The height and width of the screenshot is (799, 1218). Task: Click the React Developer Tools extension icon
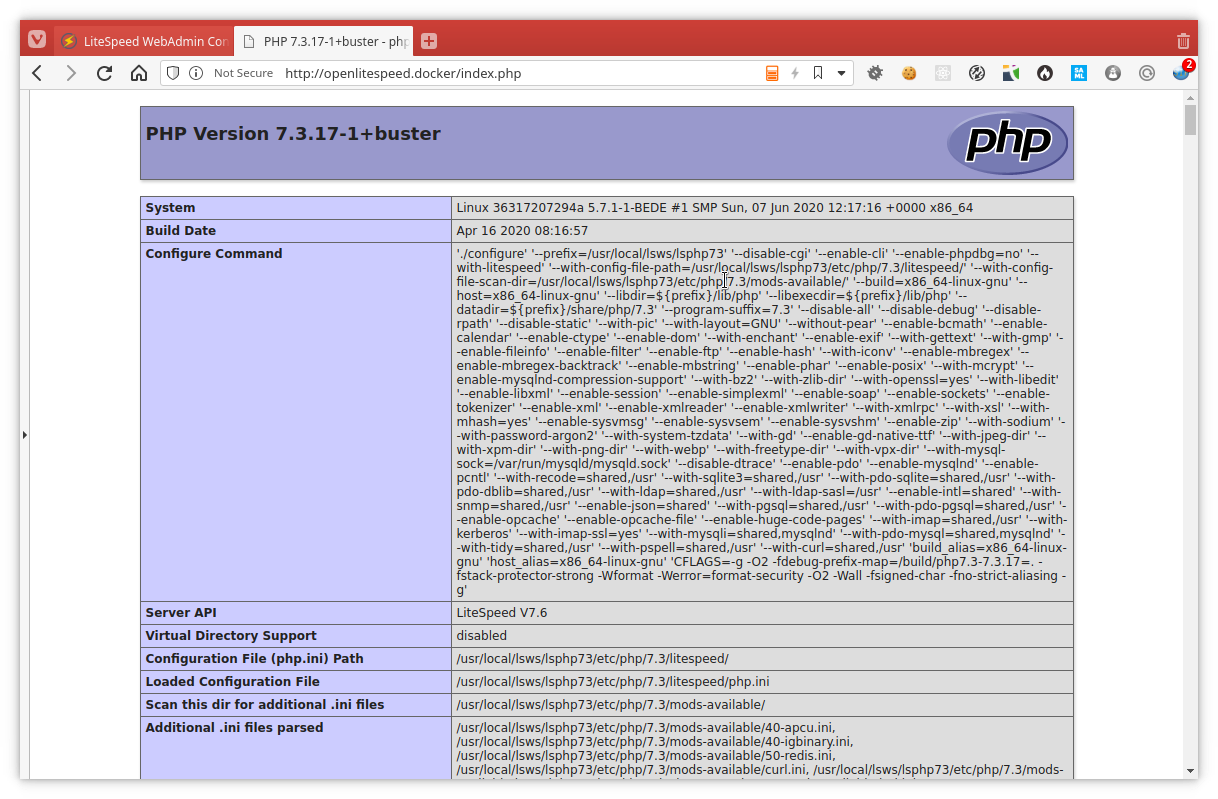(942, 73)
